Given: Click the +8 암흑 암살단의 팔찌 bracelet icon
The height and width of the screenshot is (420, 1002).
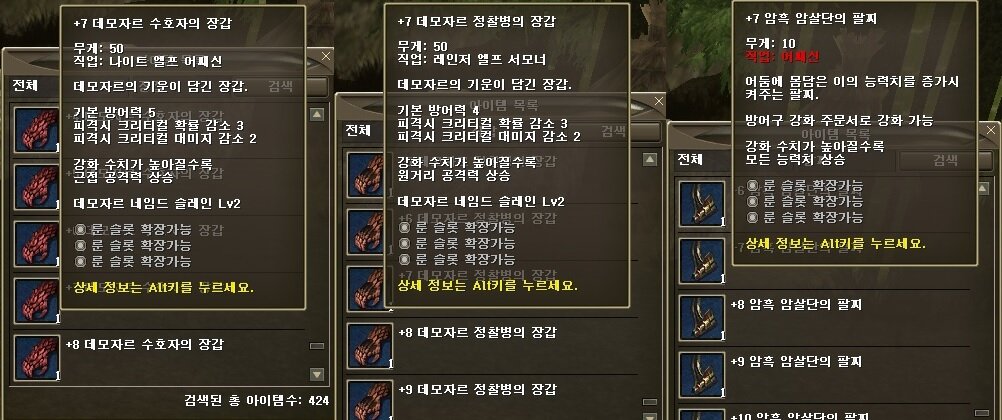Looking at the screenshot, I should click(702, 318).
